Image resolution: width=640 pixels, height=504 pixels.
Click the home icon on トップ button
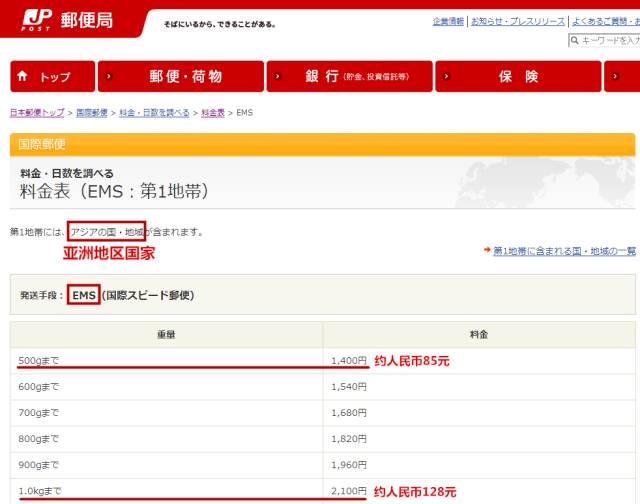point(22,76)
